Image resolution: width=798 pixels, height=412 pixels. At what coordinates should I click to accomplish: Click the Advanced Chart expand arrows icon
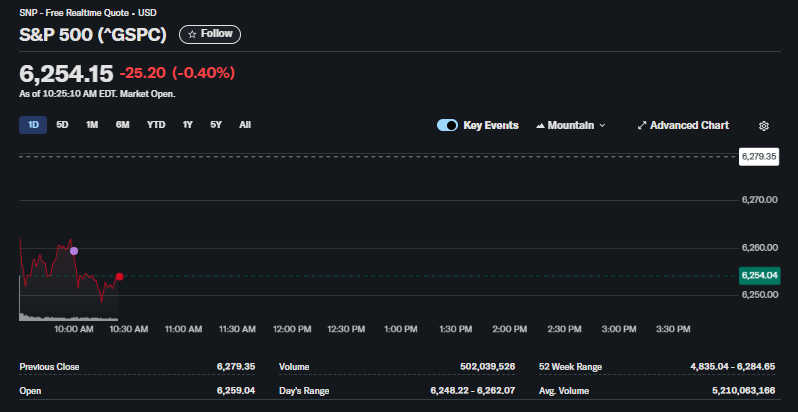coord(642,125)
